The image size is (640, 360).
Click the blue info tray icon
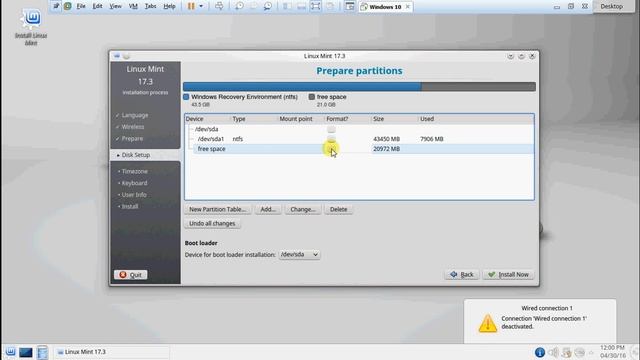540,352
